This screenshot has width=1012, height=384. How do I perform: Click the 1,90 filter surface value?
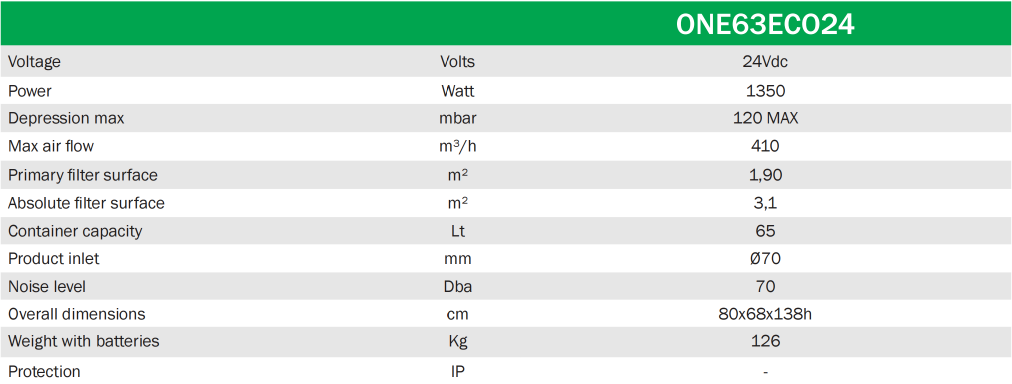pos(765,175)
